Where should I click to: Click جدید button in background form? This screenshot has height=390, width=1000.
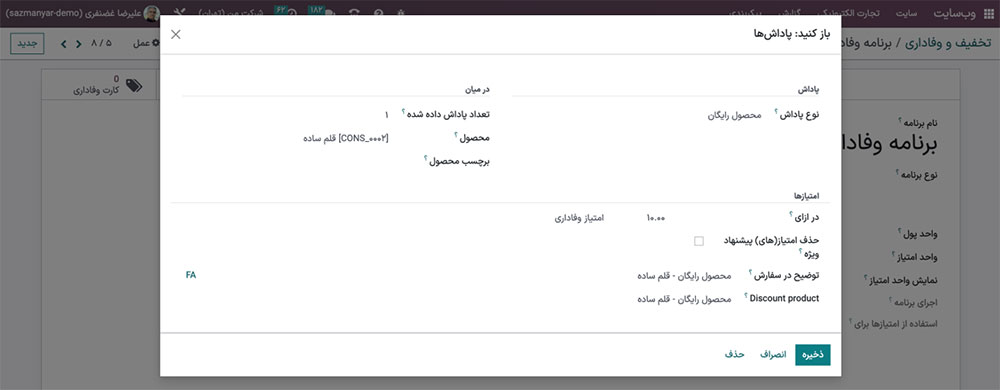(27, 43)
